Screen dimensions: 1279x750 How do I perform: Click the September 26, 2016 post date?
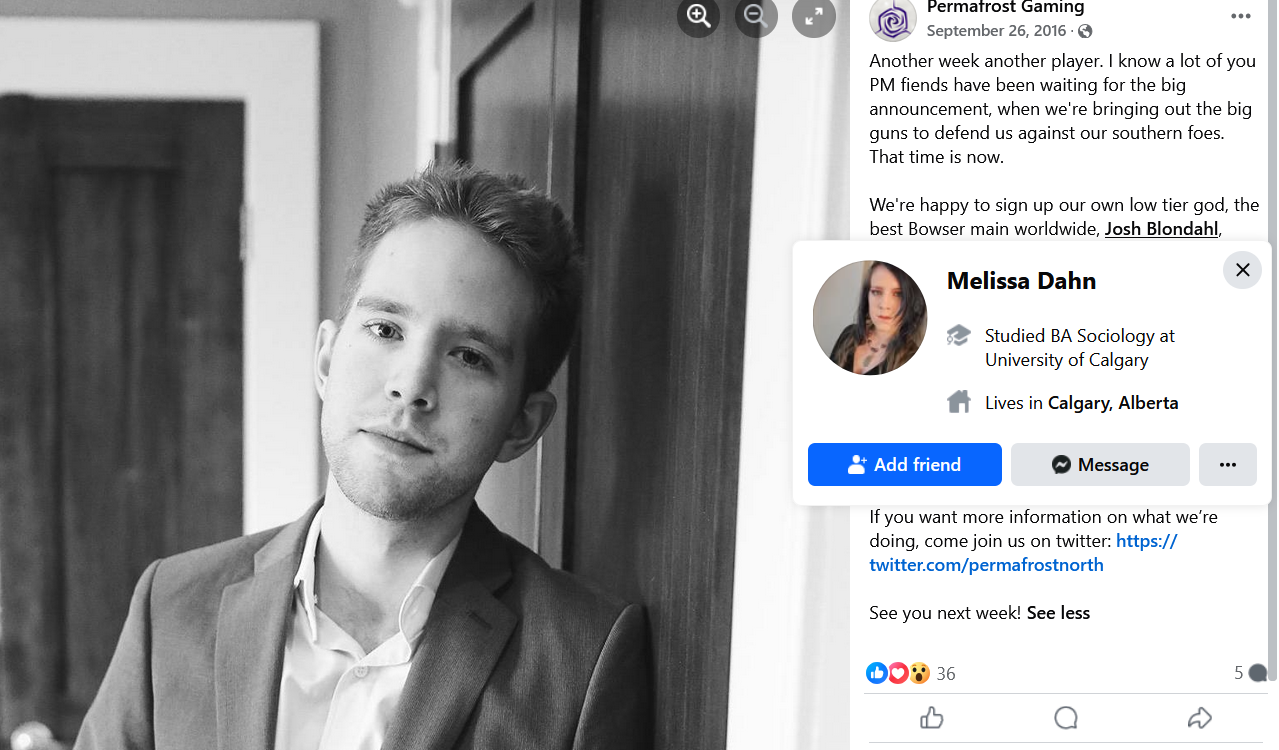pyautogui.click(x=997, y=31)
